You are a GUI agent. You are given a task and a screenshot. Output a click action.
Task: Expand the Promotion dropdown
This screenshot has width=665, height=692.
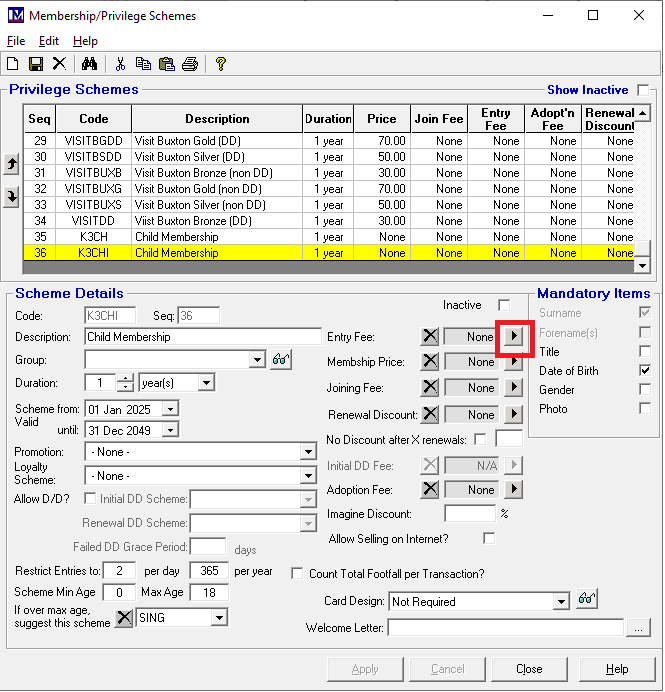coord(308,452)
